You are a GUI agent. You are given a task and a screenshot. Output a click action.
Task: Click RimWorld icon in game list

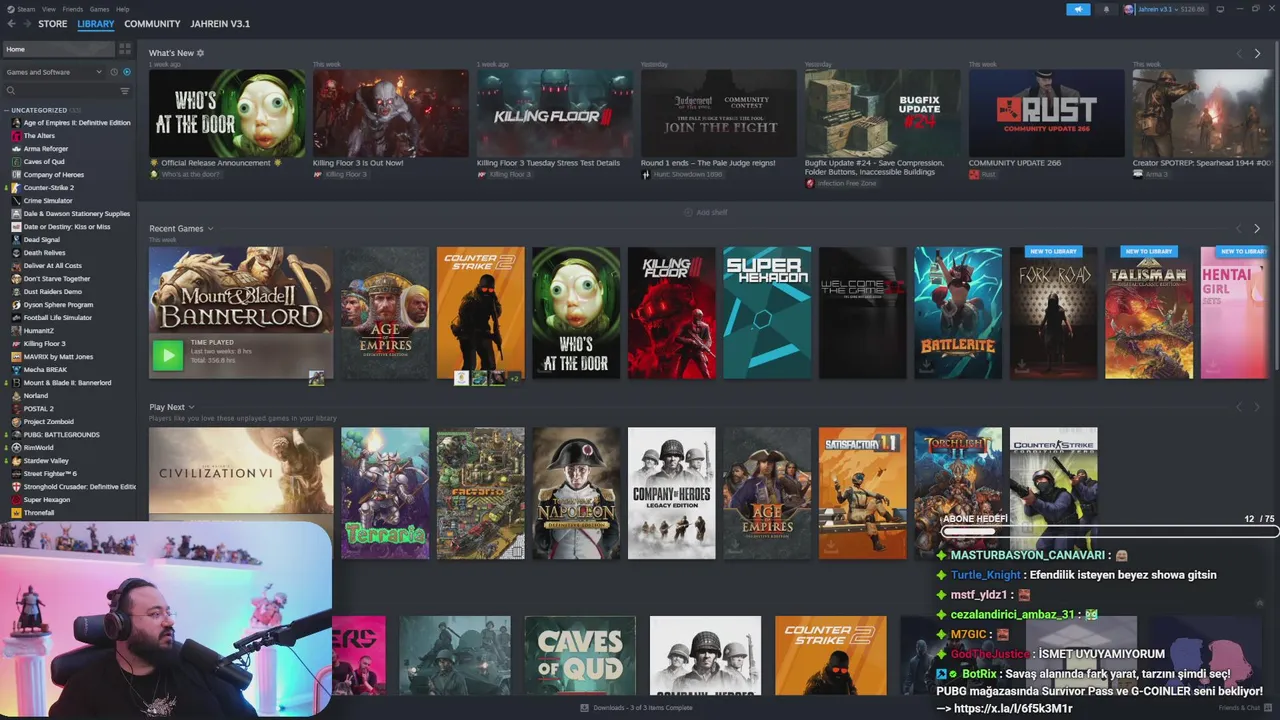coord(16,448)
